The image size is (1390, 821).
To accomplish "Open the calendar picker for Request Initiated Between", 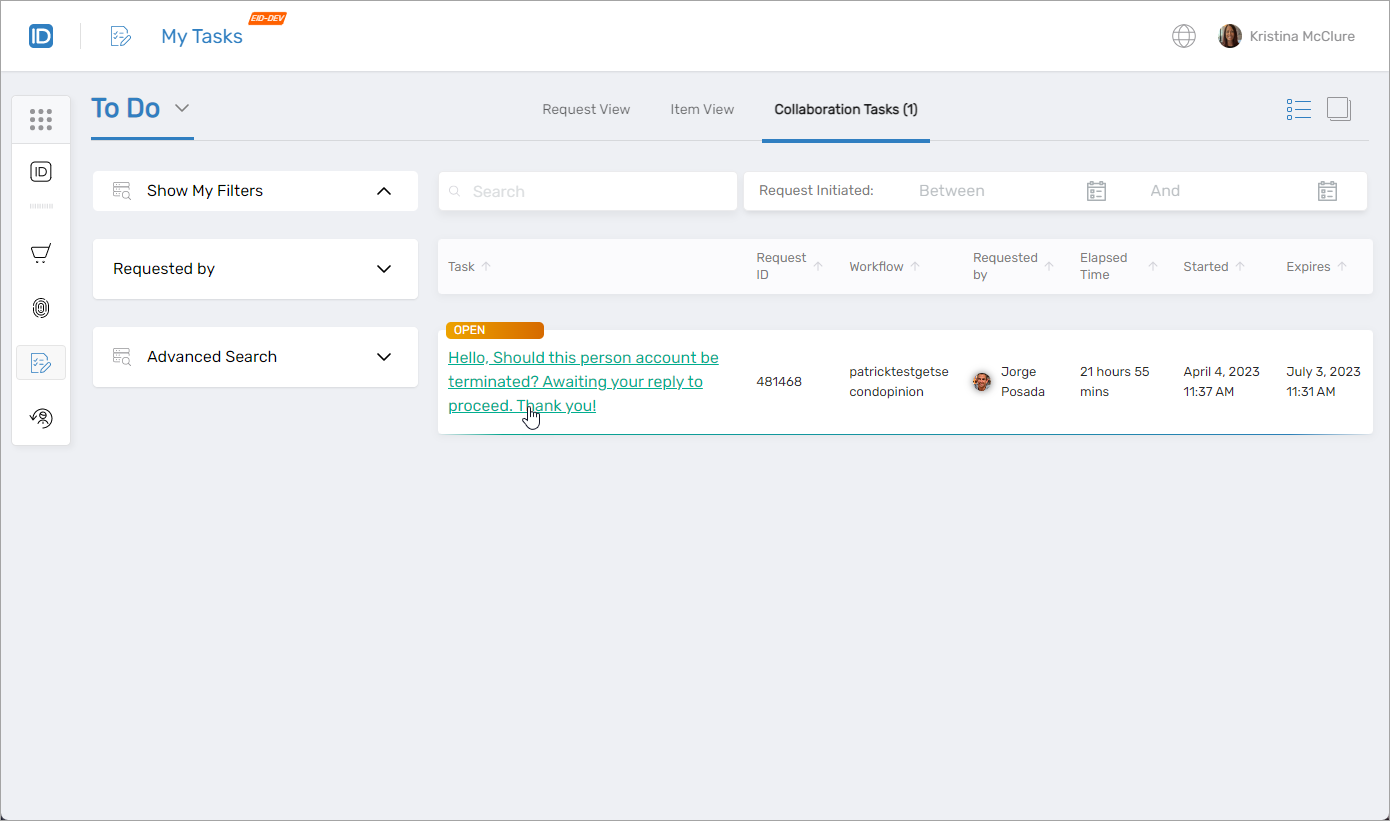I will click(x=1096, y=190).
